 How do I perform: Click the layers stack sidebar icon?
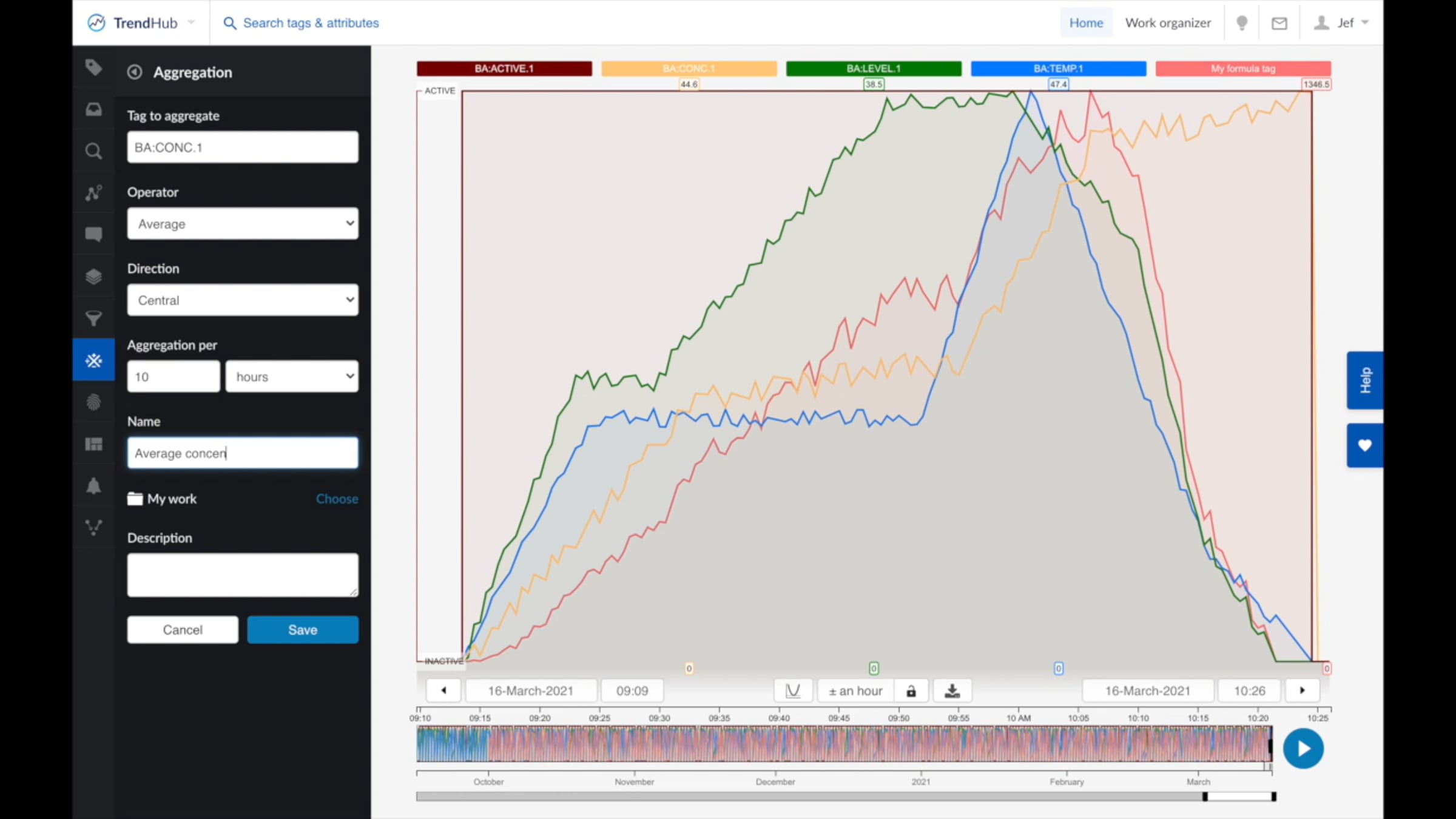pos(93,277)
